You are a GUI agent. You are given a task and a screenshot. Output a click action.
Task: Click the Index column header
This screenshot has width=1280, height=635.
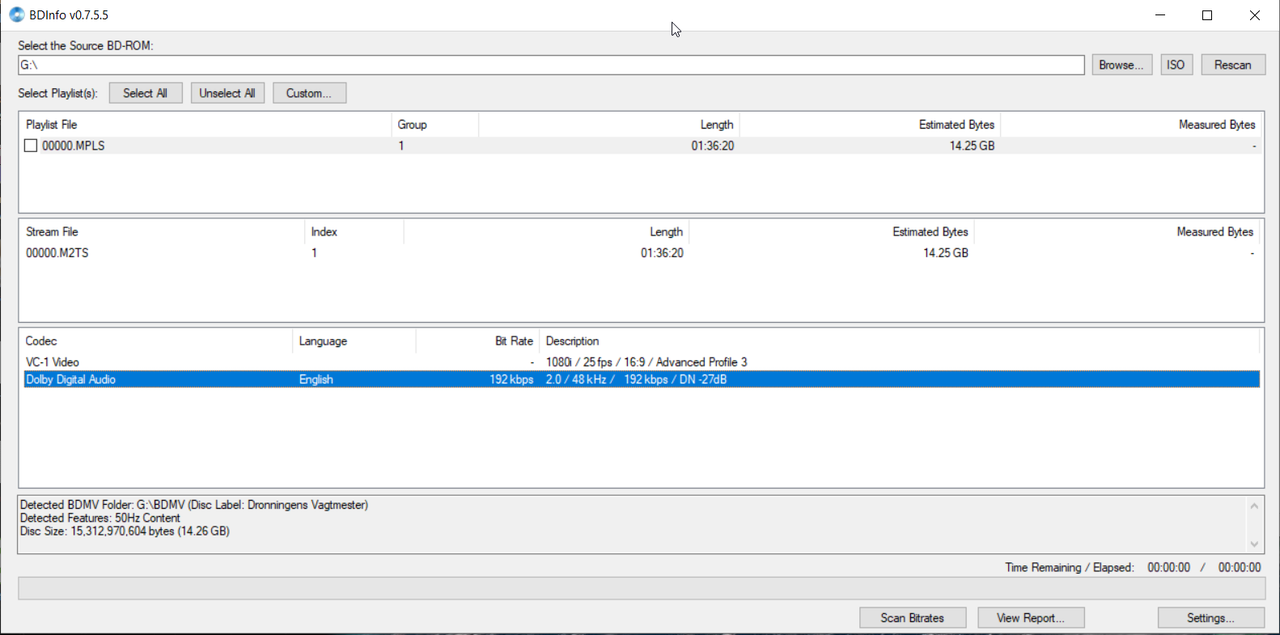tap(354, 232)
